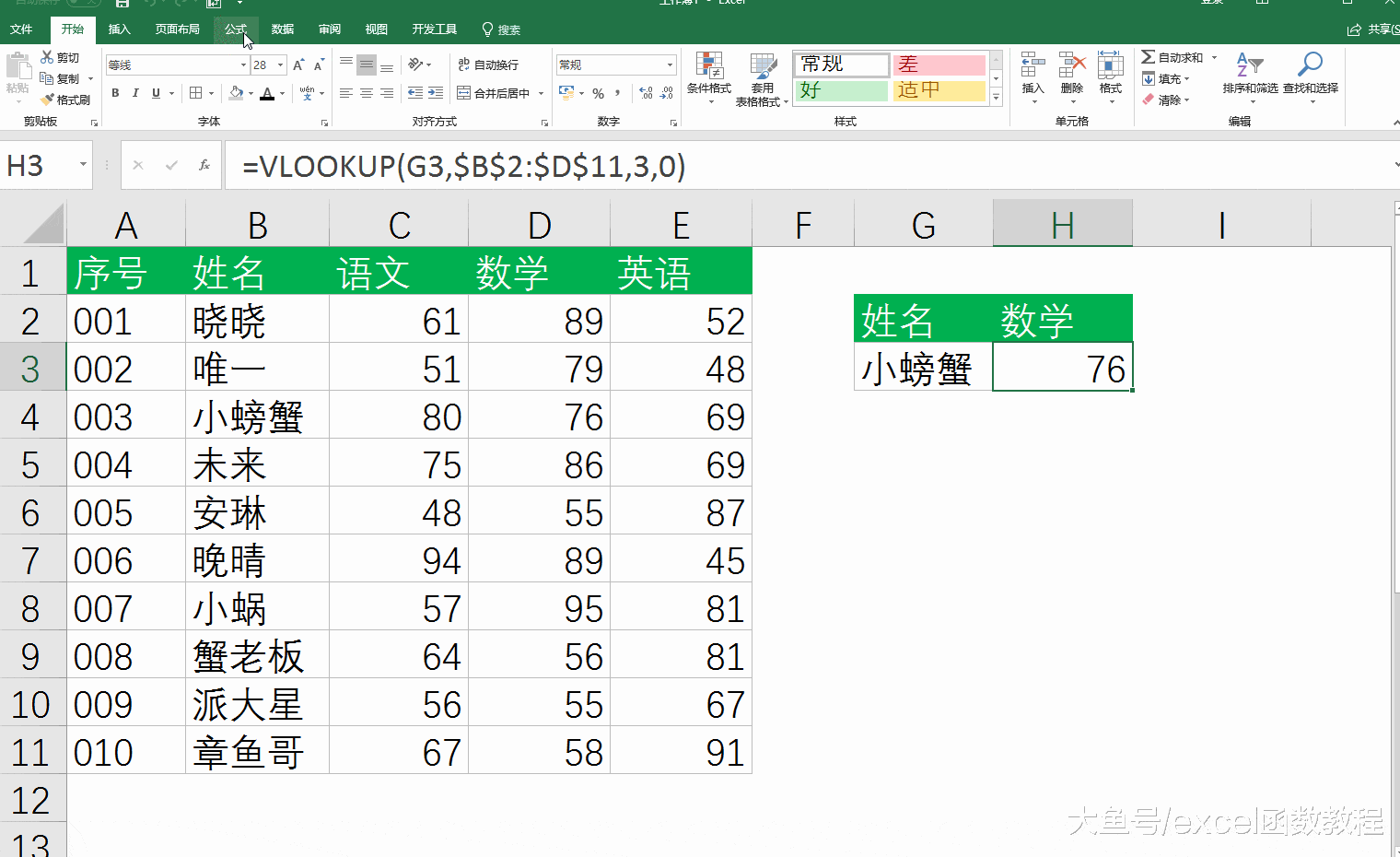
Task: Open the font size dropdown
Action: click(x=278, y=65)
